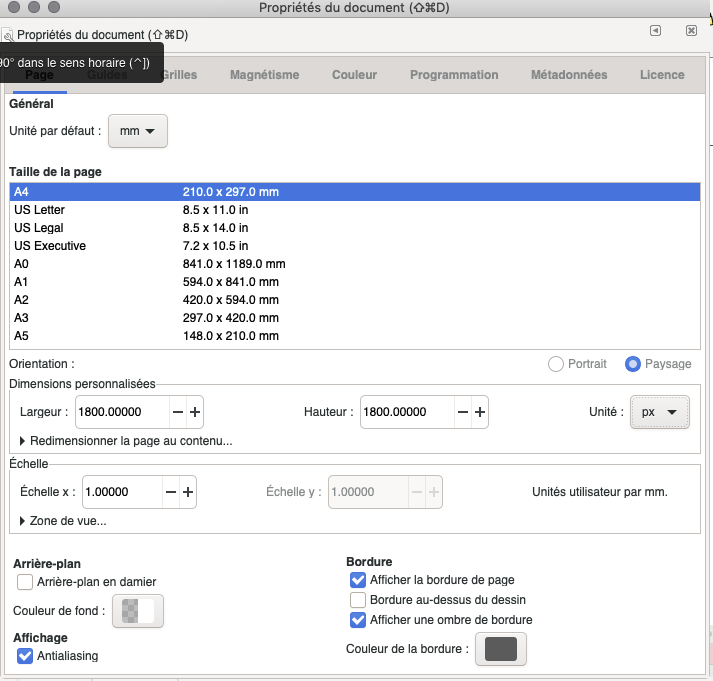
Task: Increase Largeur with the plus button
Action: point(195,412)
